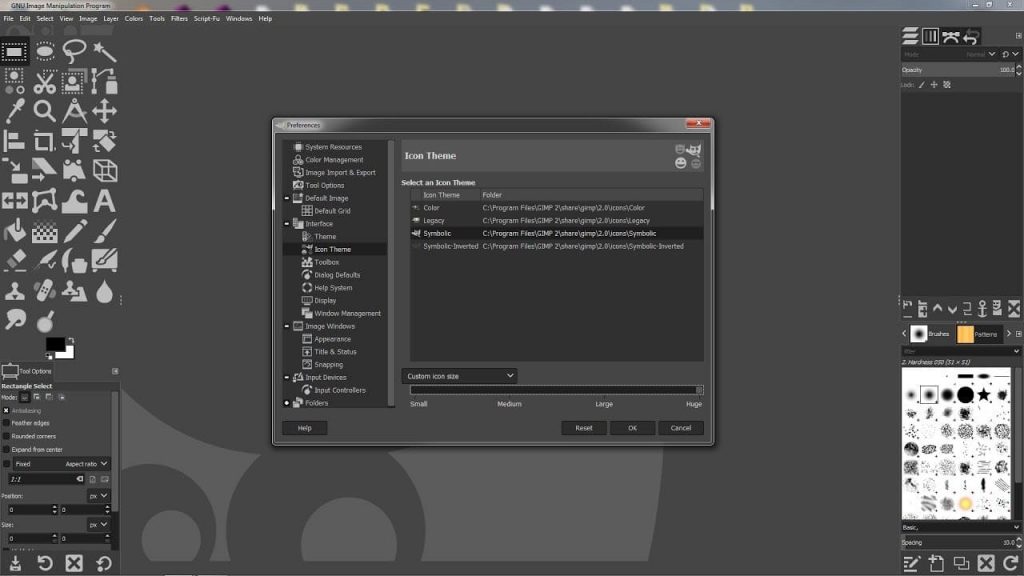Choose the Scissors Select tool
Viewport: 1024px width, 576px height.
44,82
